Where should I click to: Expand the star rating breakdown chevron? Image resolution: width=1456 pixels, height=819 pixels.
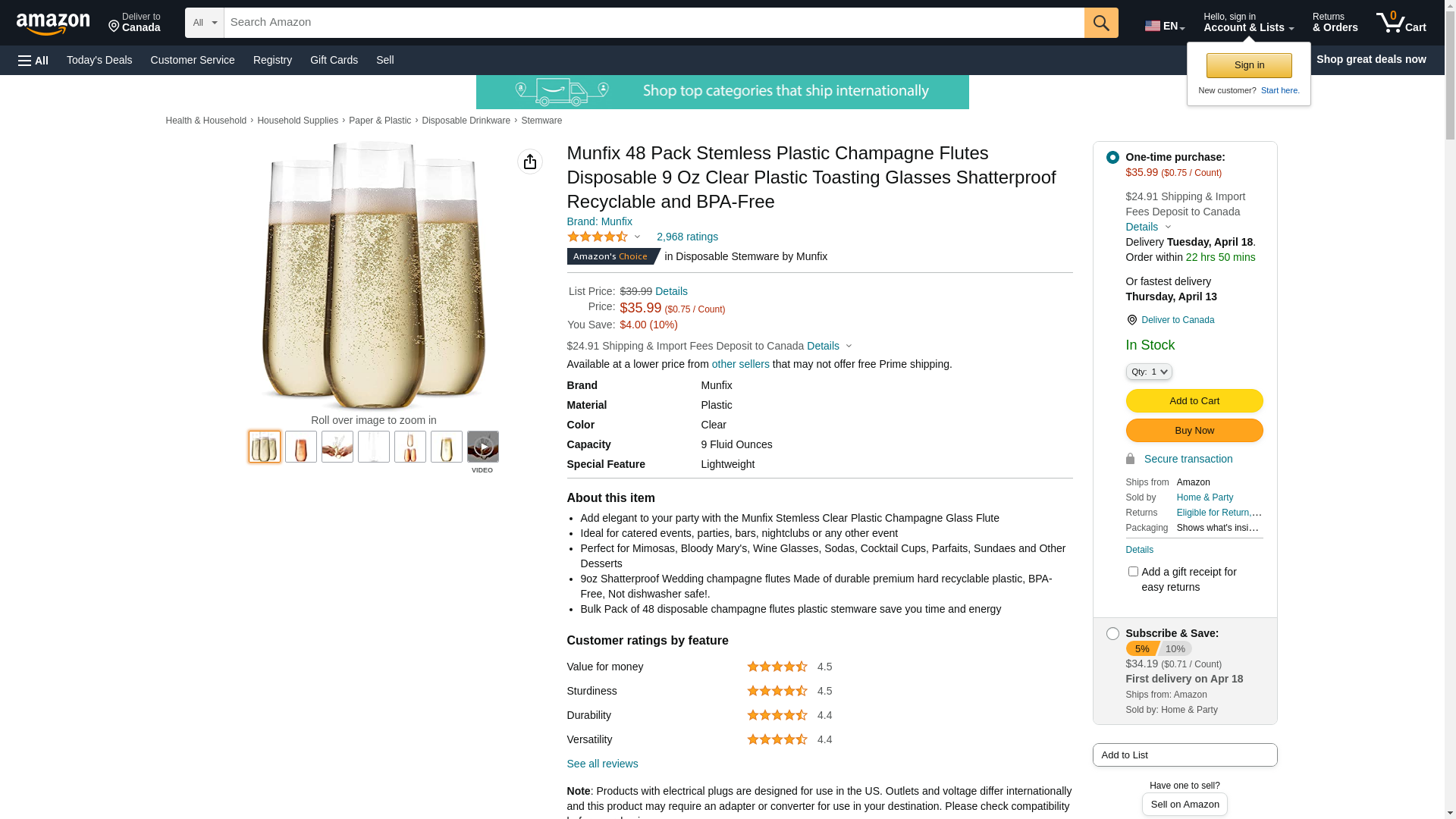(637, 237)
